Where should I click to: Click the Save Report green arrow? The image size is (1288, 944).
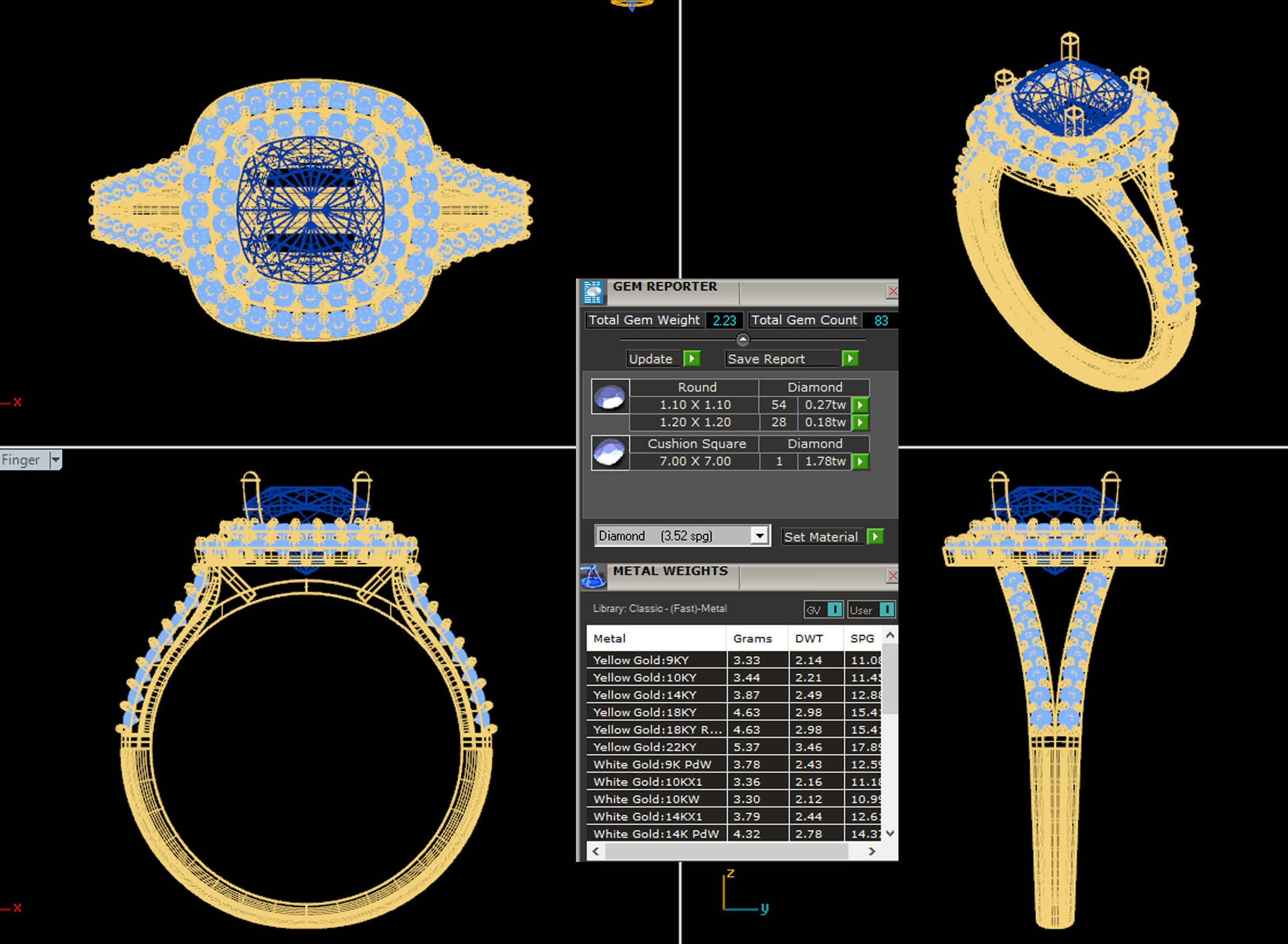click(x=850, y=359)
